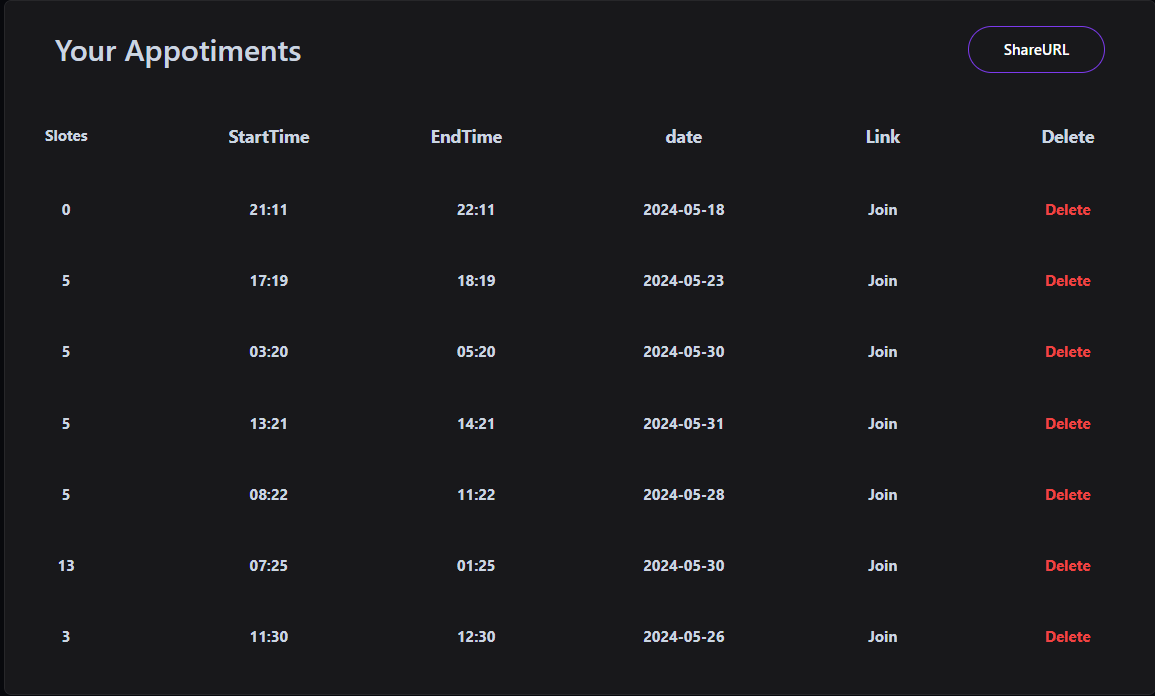Join the 13-slot appointment at 07:25

(882, 566)
